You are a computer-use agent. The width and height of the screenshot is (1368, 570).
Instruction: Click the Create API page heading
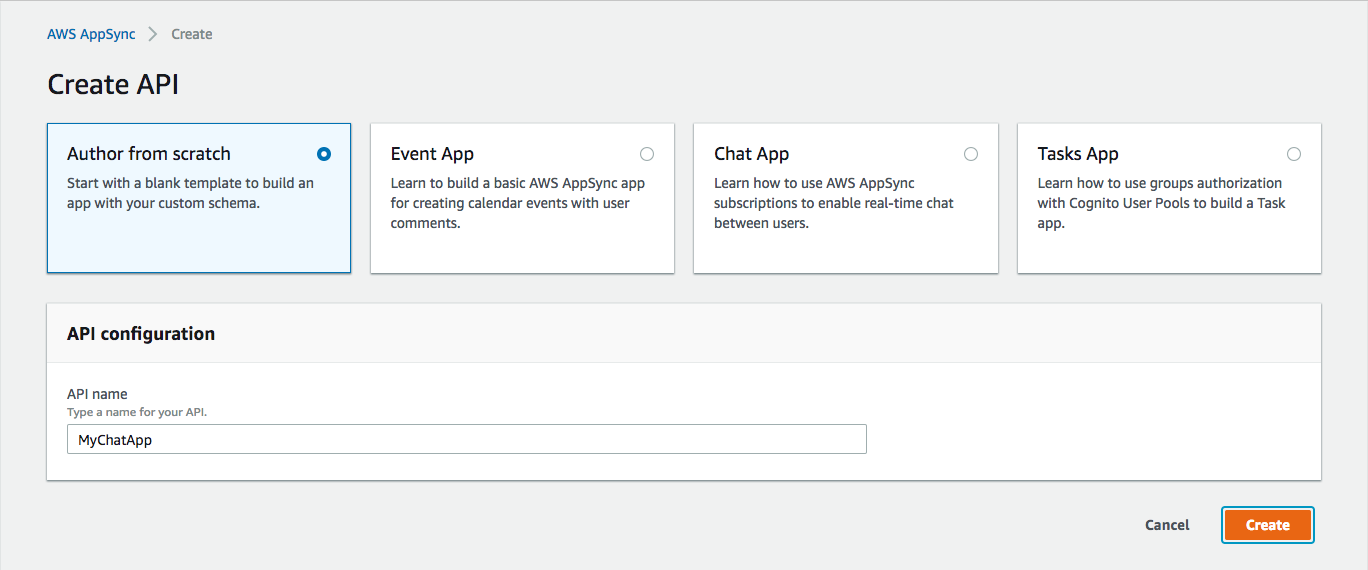(x=113, y=85)
